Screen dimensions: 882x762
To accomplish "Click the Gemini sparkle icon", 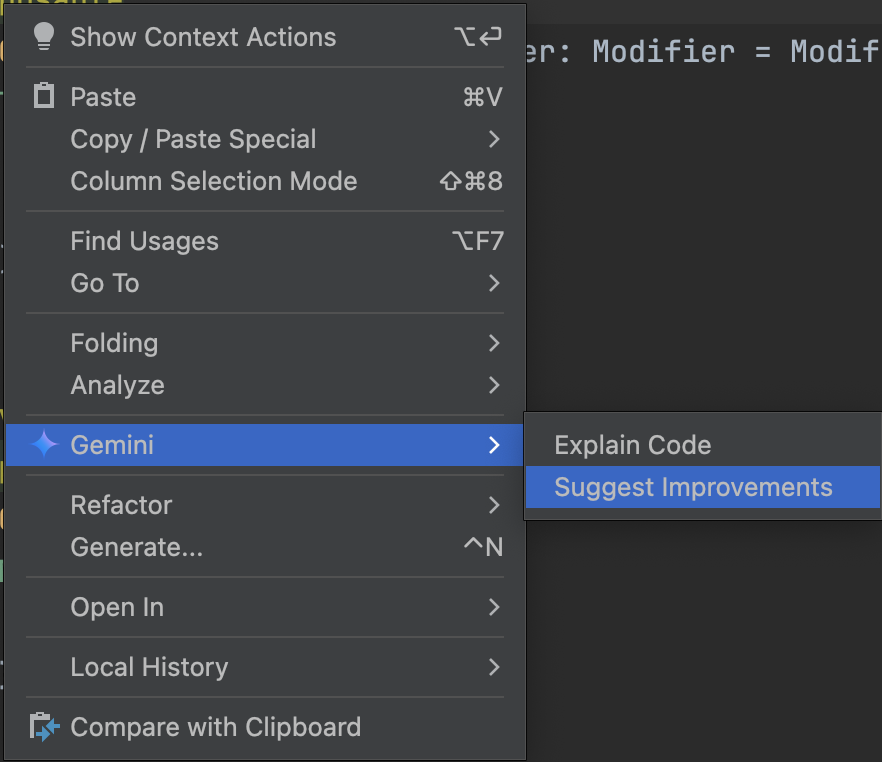I will coord(44,444).
